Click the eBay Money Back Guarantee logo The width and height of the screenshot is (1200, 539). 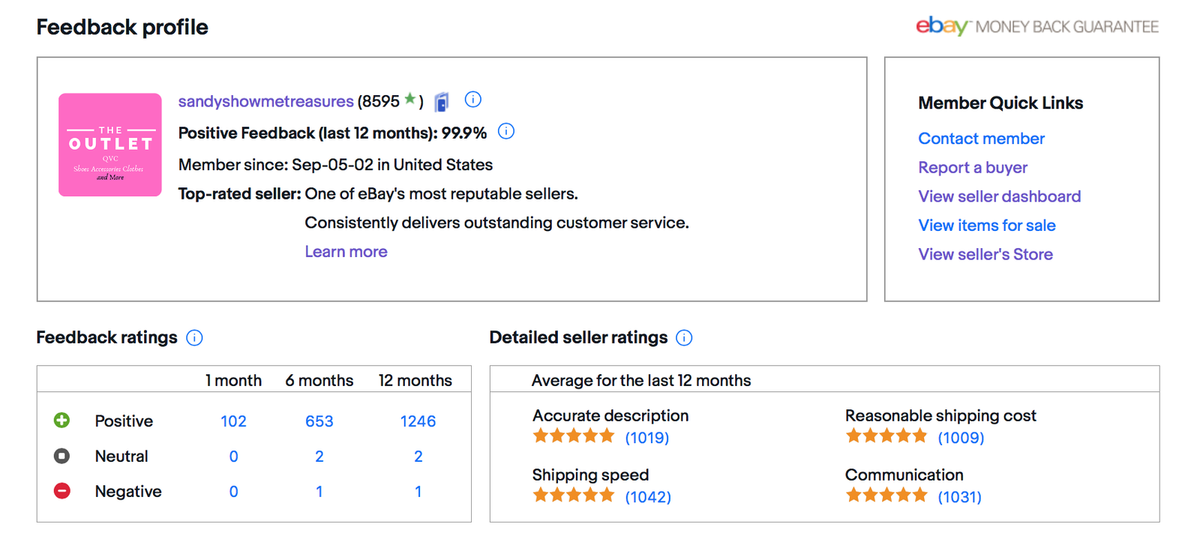[1037, 27]
